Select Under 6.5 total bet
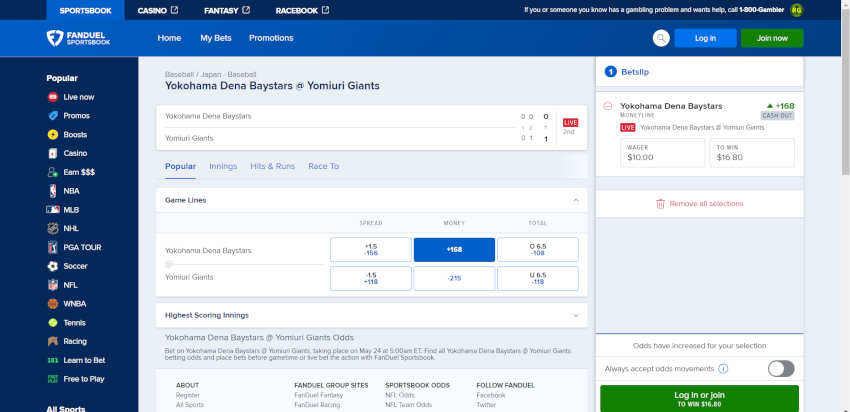Viewport: 850px width, 412px height. (x=538, y=278)
